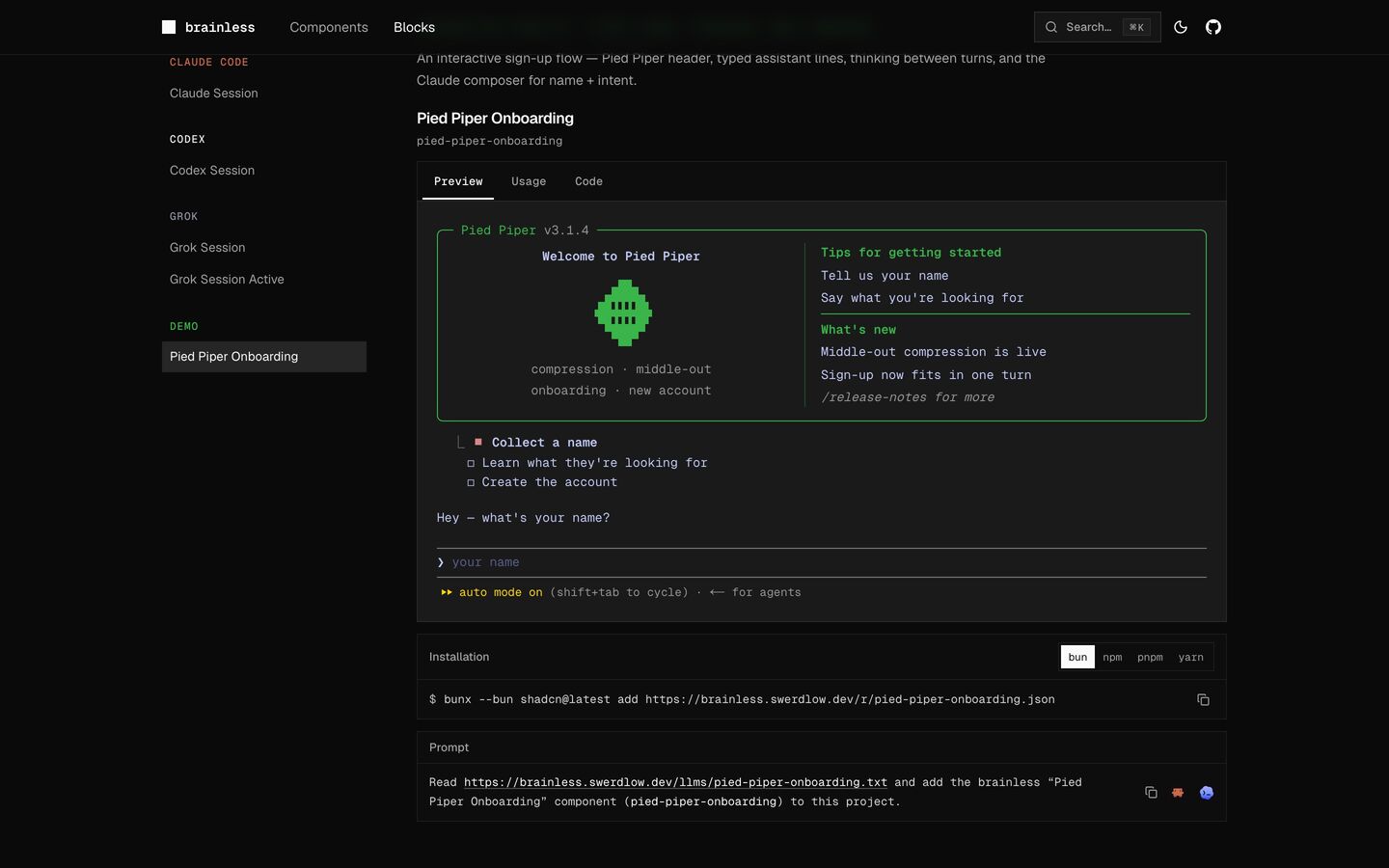The height and width of the screenshot is (868, 1389).
Task: Click the ⌘K shortcut badge
Action: click(x=1136, y=27)
